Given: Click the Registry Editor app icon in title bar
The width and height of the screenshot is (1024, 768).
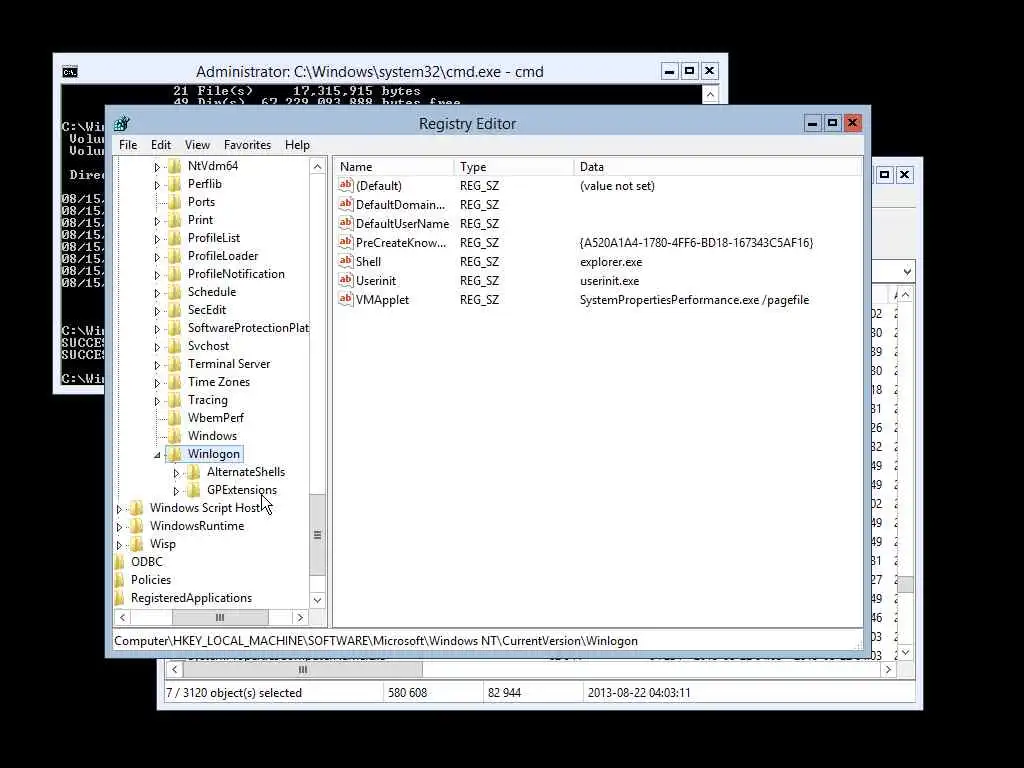Looking at the screenshot, I should [121, 123].
